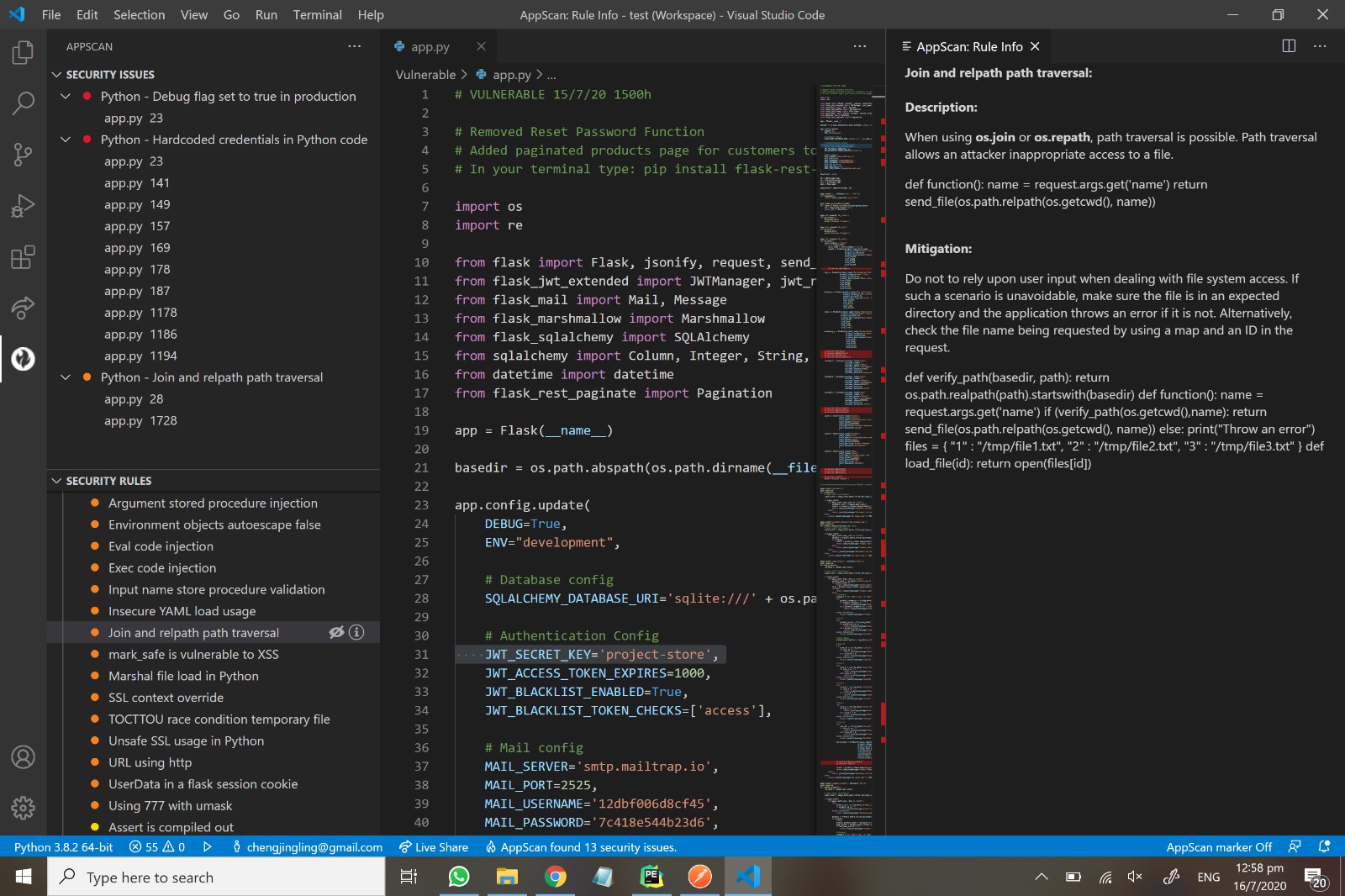This screenshot has width=1345, height=896.
Task: Collapse Hardcoded credentials in Python code issue
Action: click(x=65, y=140)
